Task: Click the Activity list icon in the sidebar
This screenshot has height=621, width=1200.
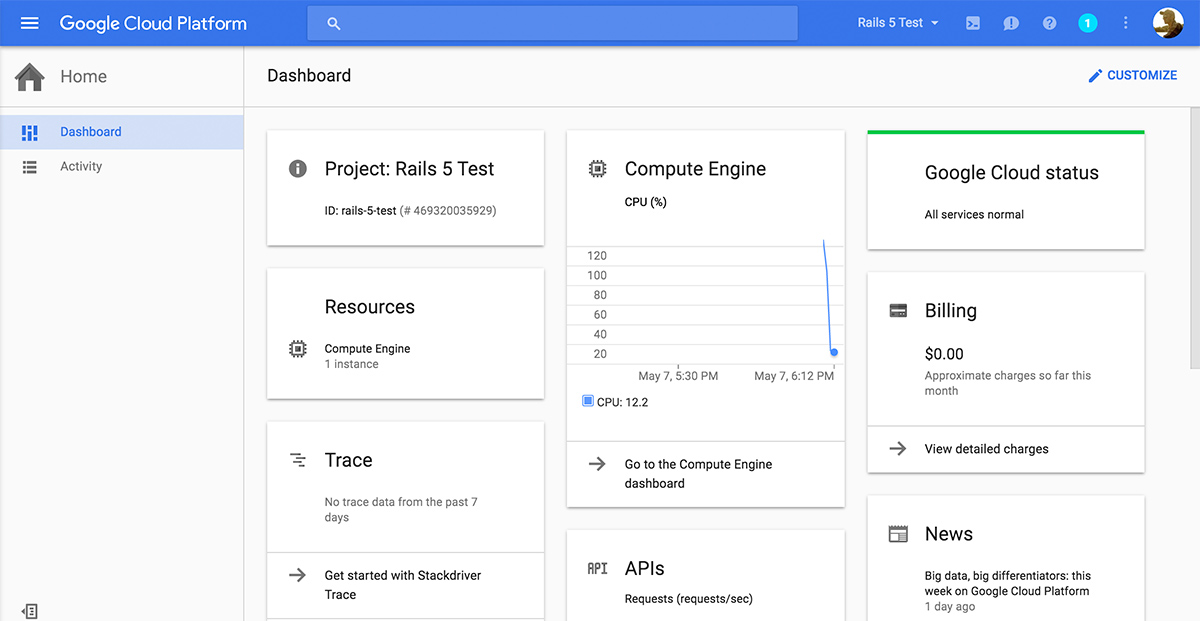Action: tap(30, 167)
